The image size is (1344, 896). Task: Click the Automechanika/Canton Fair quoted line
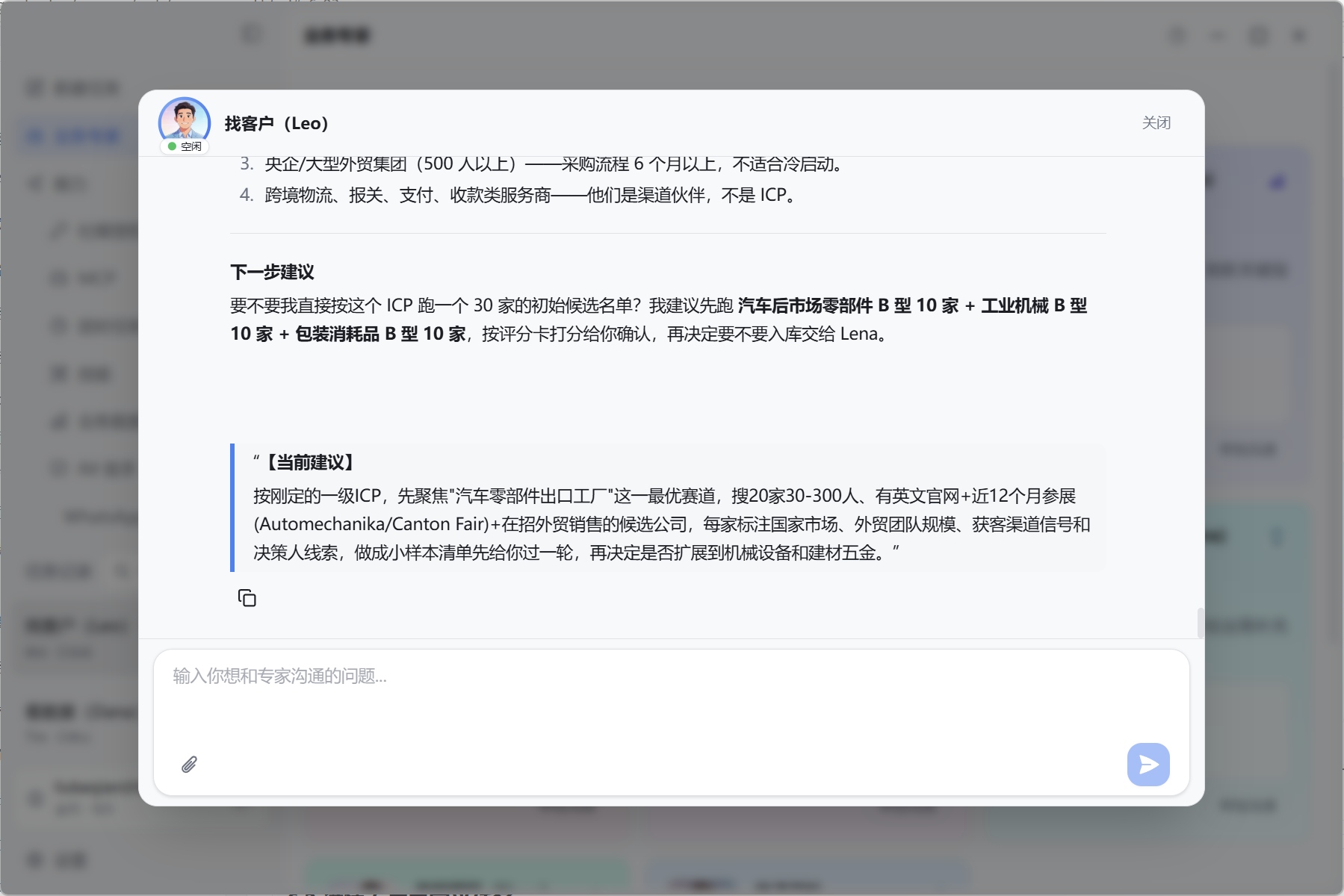pos(672,524)
